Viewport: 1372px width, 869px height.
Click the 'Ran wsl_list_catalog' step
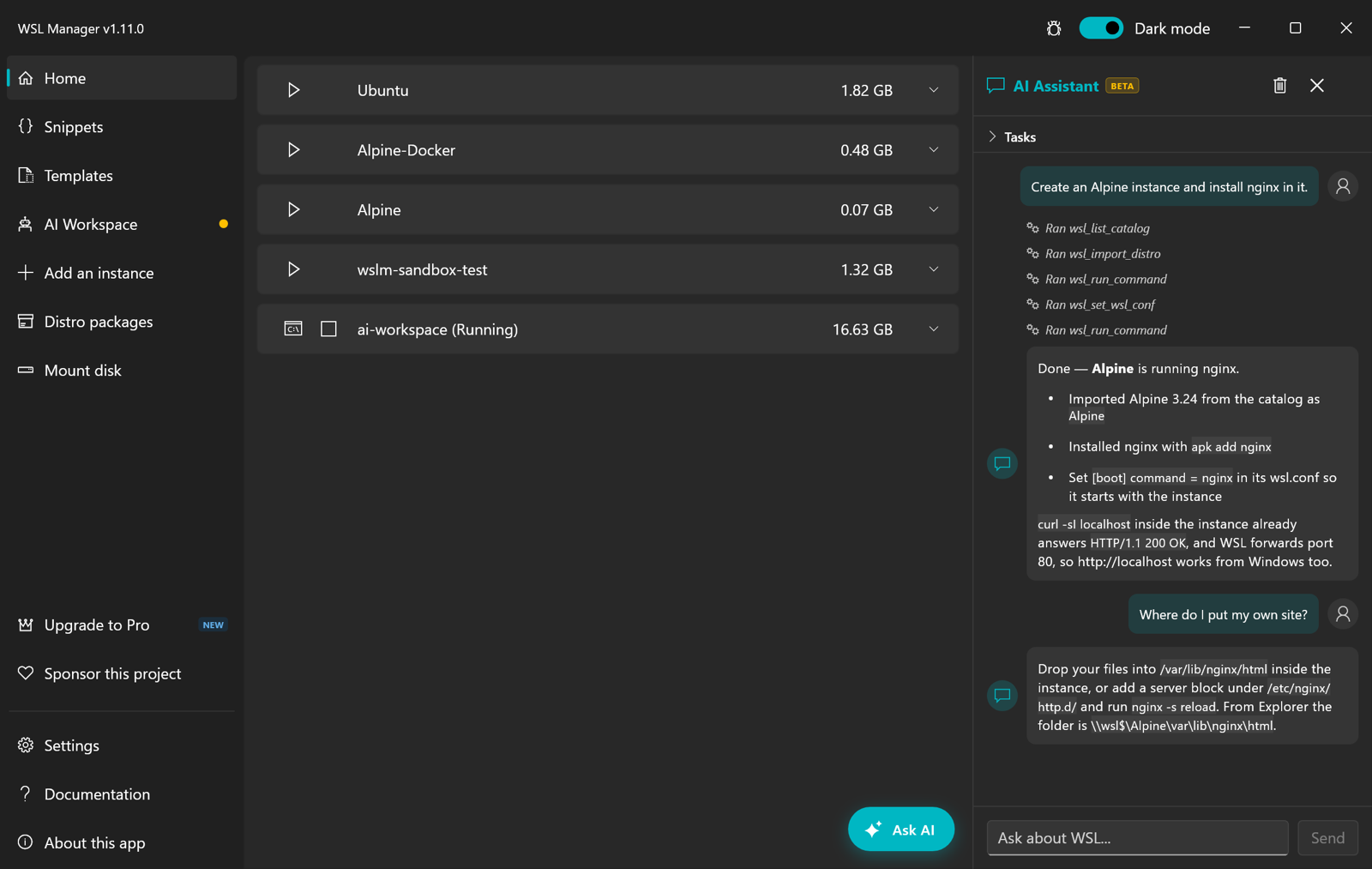[1088, 228]
